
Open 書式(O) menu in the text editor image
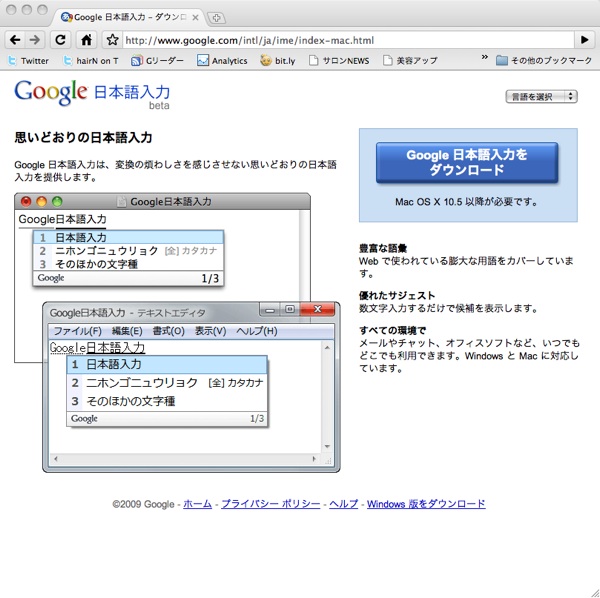[x=168, y=331]
